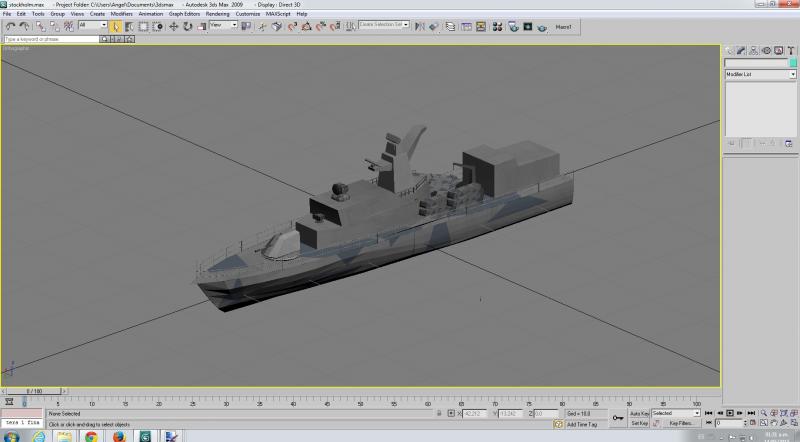Toggle the Auto Key animation mode

(639, 413)
